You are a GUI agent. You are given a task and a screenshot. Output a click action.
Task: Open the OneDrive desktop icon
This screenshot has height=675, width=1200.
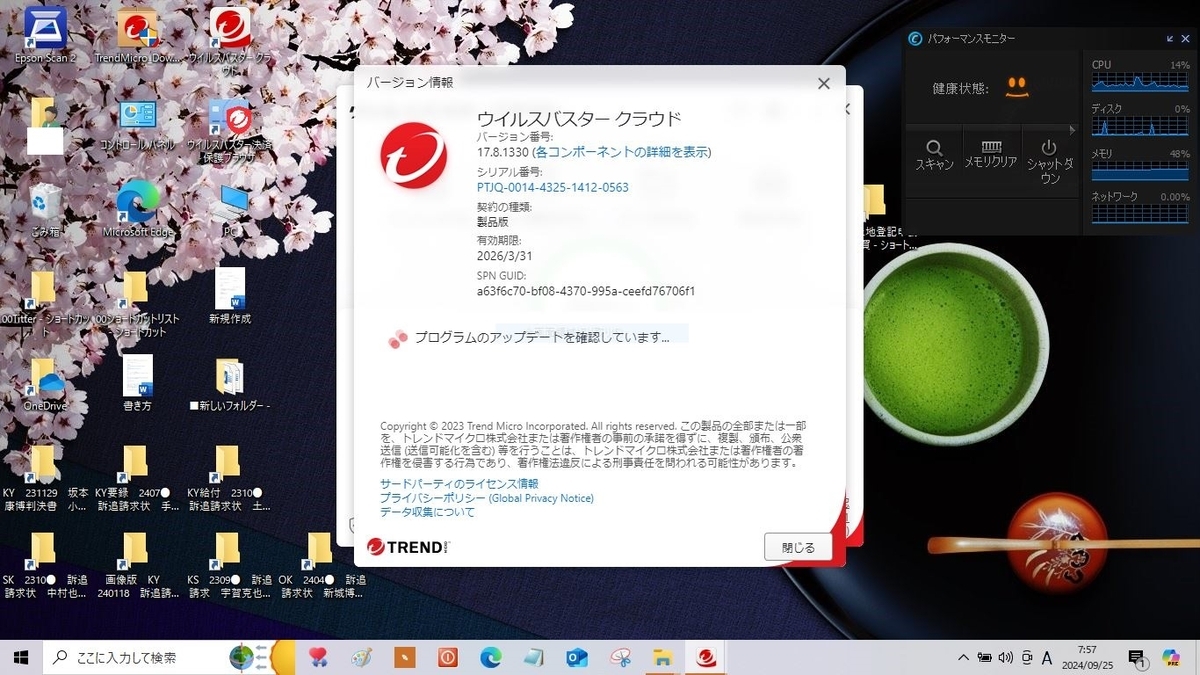click(x=45, y=384)
